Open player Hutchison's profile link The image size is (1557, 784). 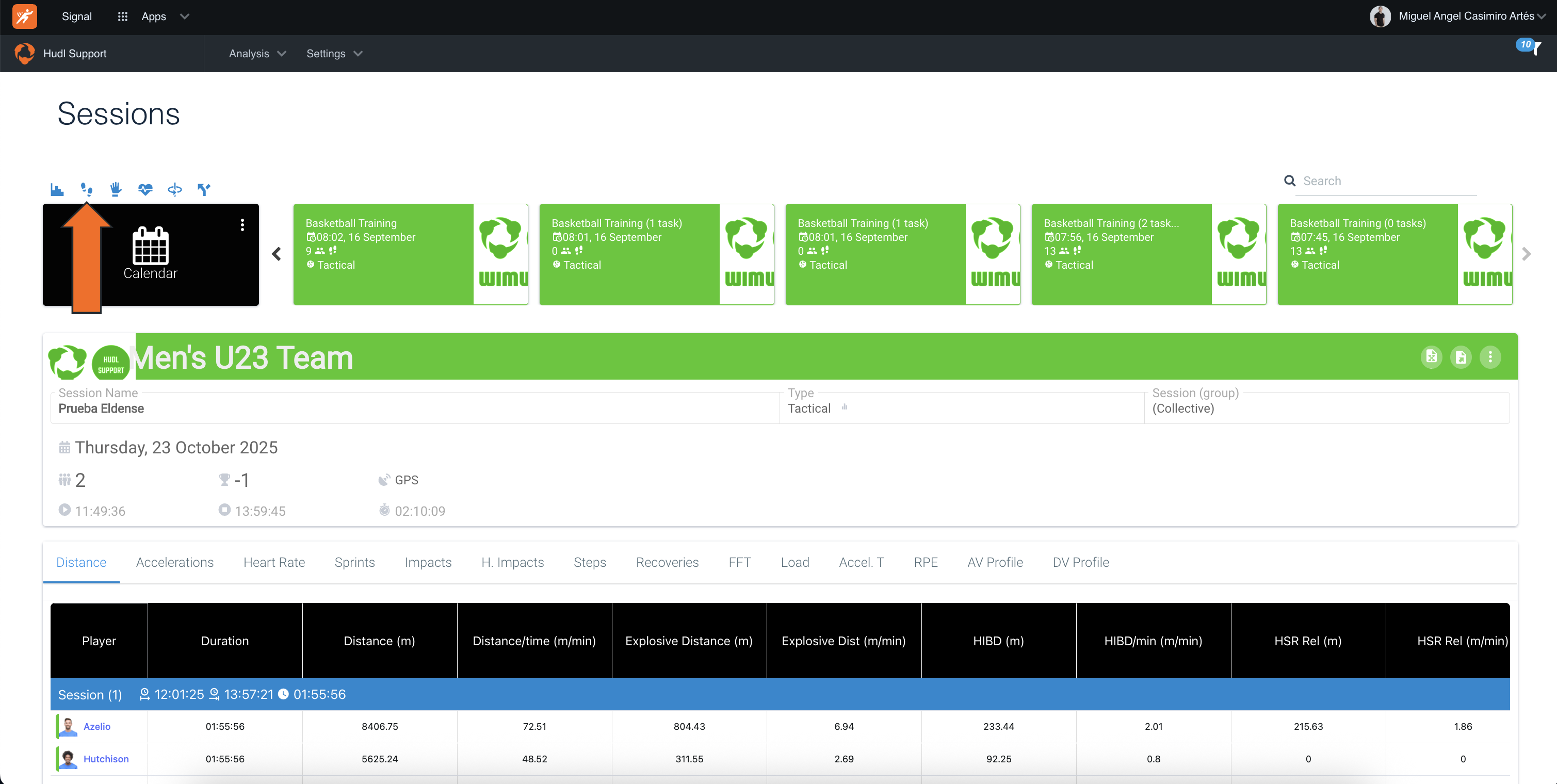tap(106, 759)
